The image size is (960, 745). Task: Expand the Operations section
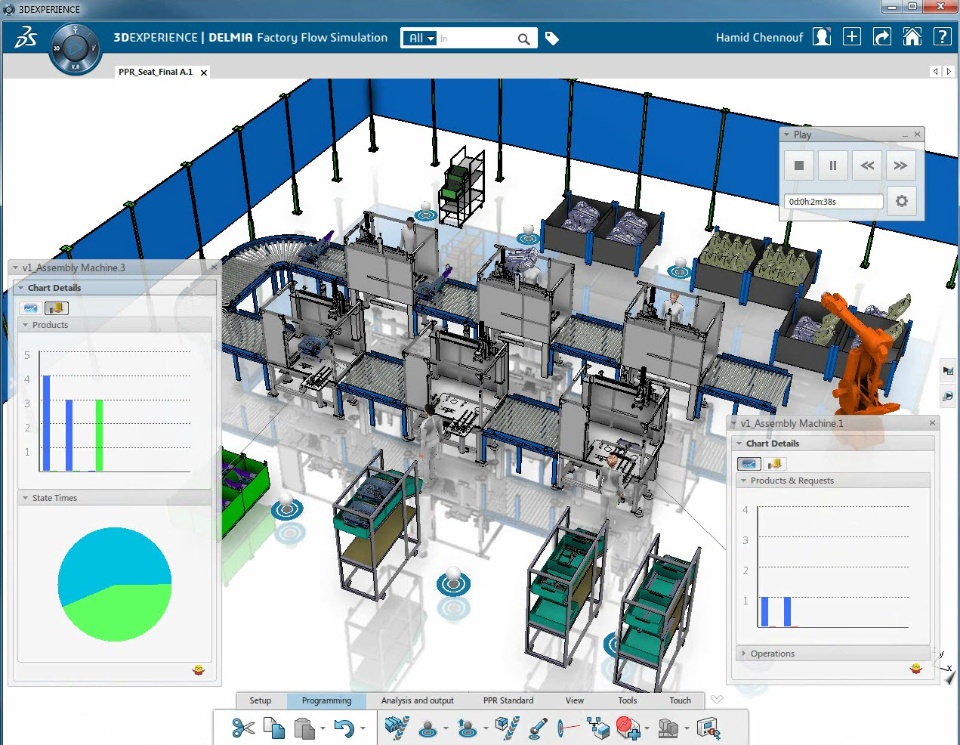click(x=743, y=653)
